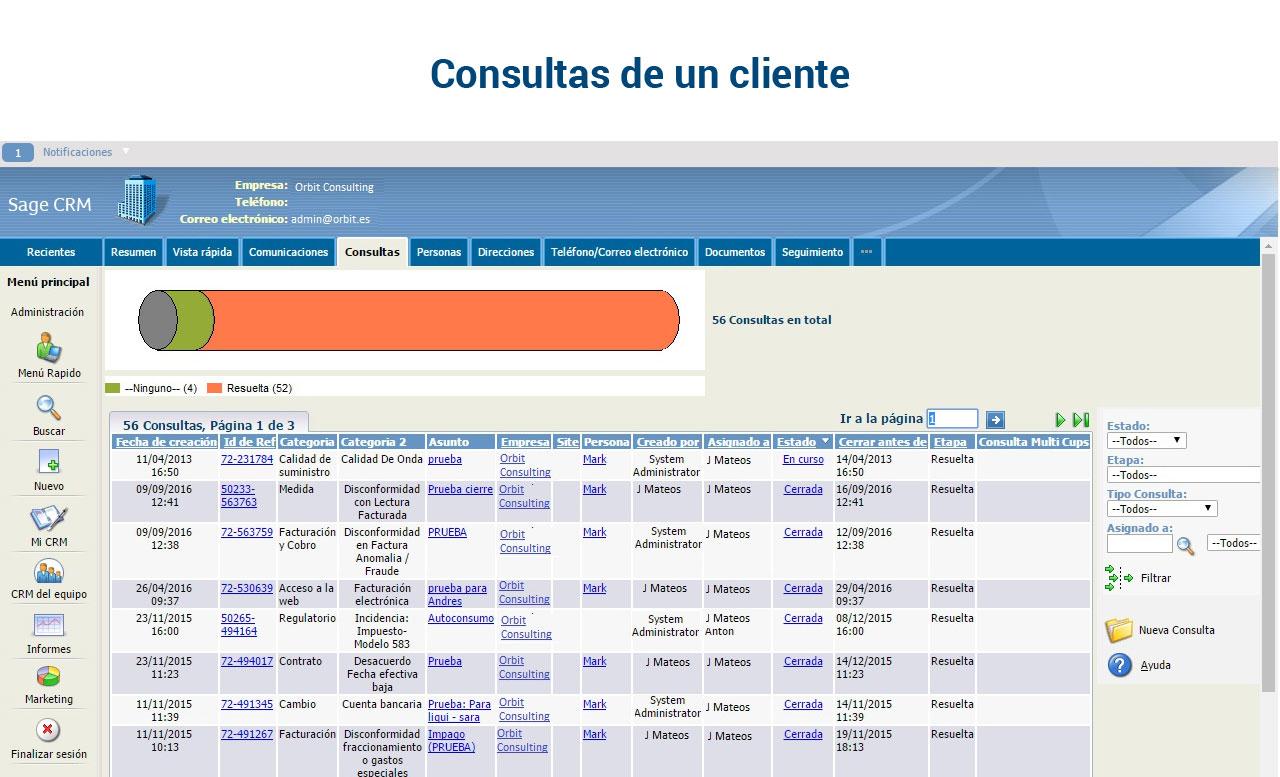The image size is (1280, 777).
Task: Open the more tabs ellipsis
Action: [866, 252]
